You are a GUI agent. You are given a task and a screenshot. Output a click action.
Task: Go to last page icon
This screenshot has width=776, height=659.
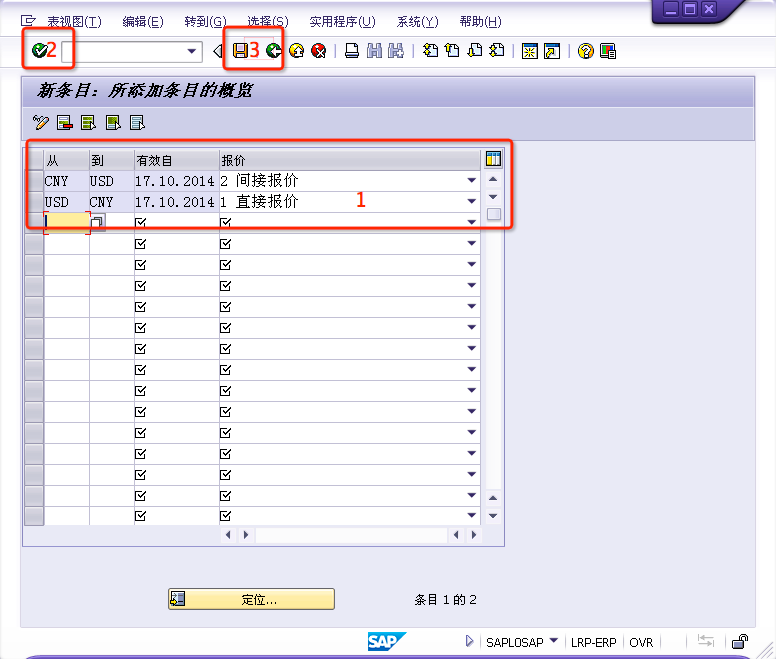496,50
